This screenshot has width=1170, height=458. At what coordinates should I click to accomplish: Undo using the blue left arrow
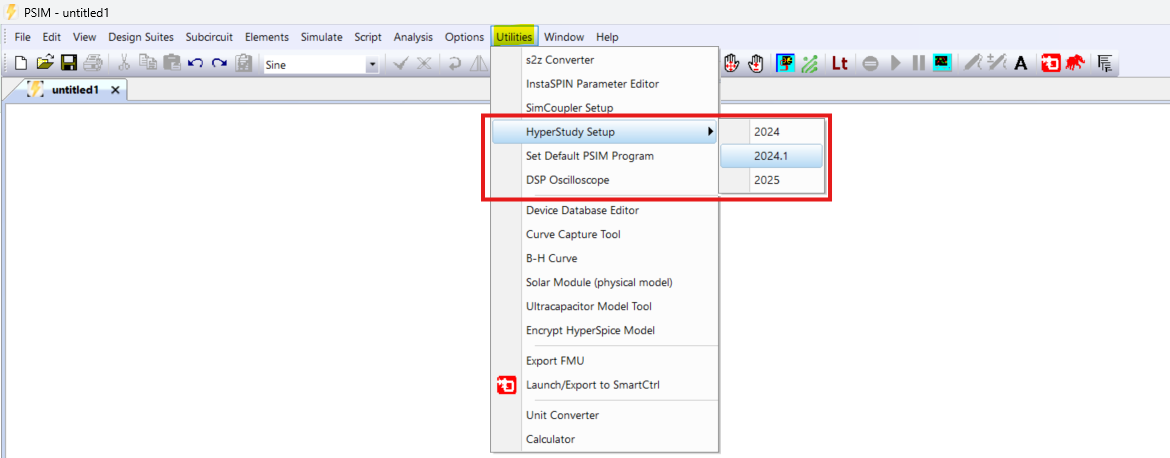pos(195,64)
